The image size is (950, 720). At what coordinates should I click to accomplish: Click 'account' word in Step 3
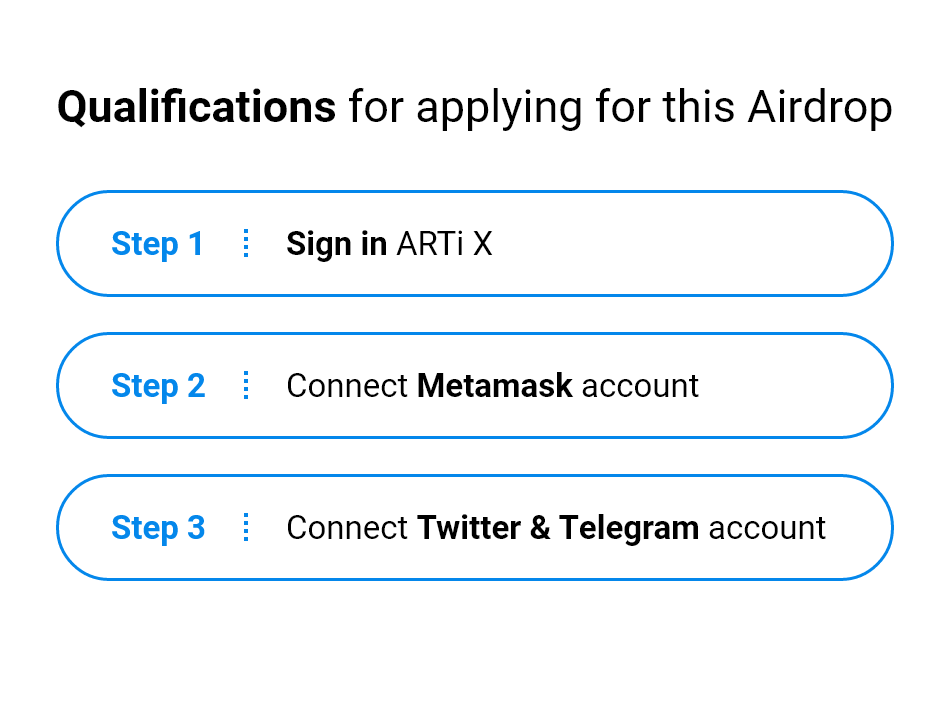click(767, 528)
